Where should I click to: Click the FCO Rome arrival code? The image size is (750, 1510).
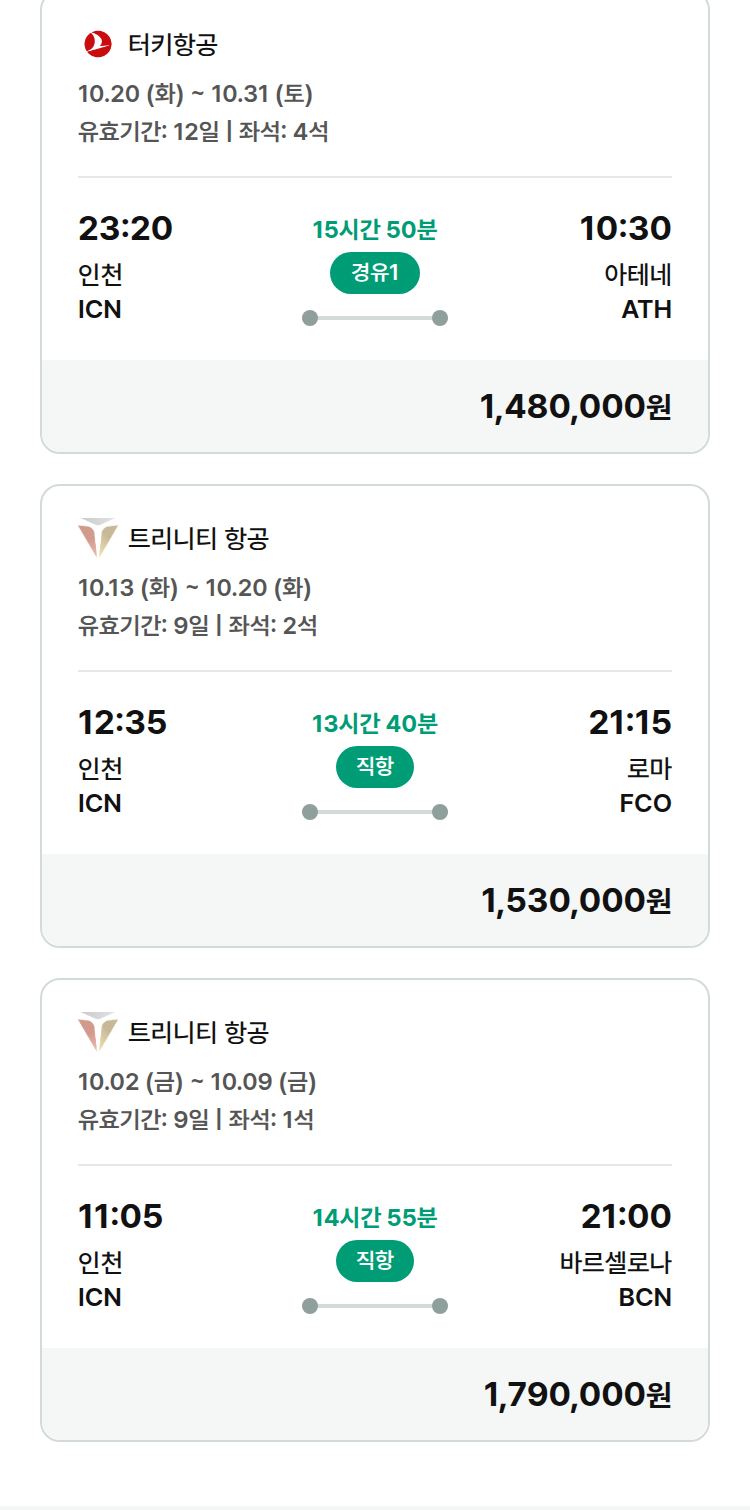pos(646,803)
